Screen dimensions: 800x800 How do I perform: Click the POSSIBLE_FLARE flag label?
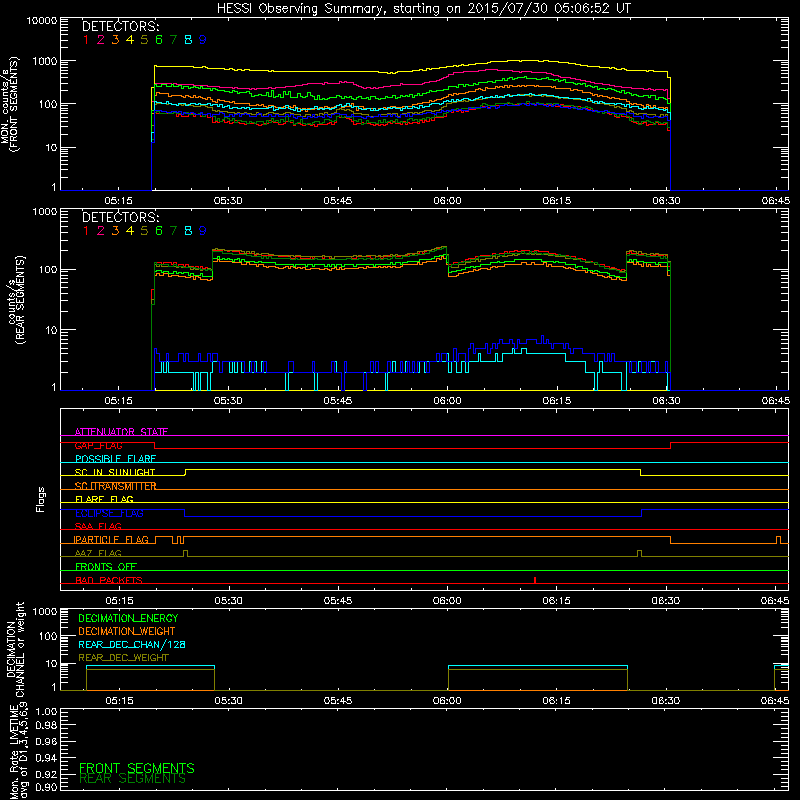[115, 459]
